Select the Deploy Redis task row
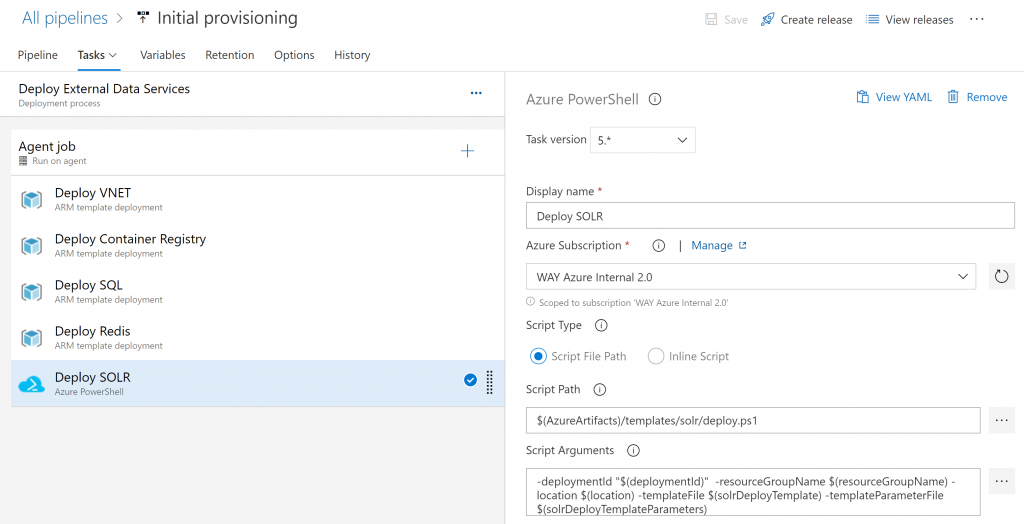Screen dimensions: 1024x524 click(x=258, y=338)
